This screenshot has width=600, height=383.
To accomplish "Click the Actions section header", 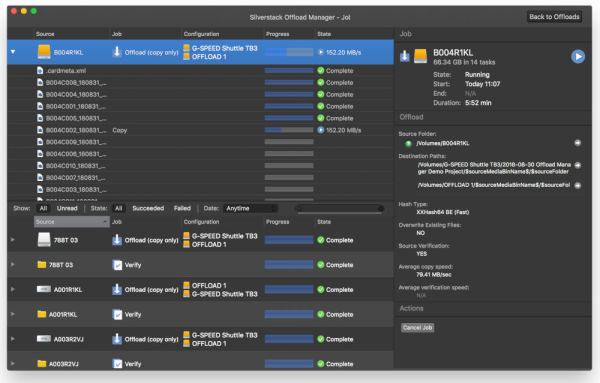I will (411, 308).
